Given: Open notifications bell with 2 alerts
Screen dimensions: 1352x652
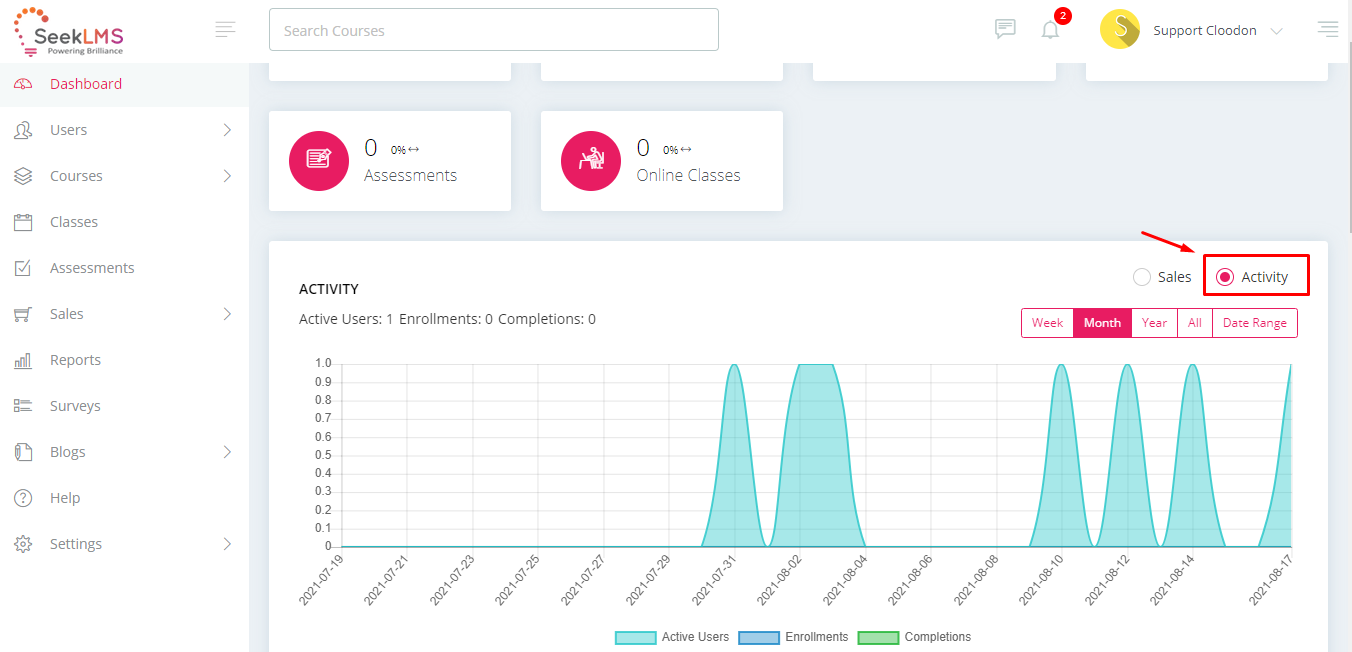Looking at the screenshot, I should (x=1050, y=29).
